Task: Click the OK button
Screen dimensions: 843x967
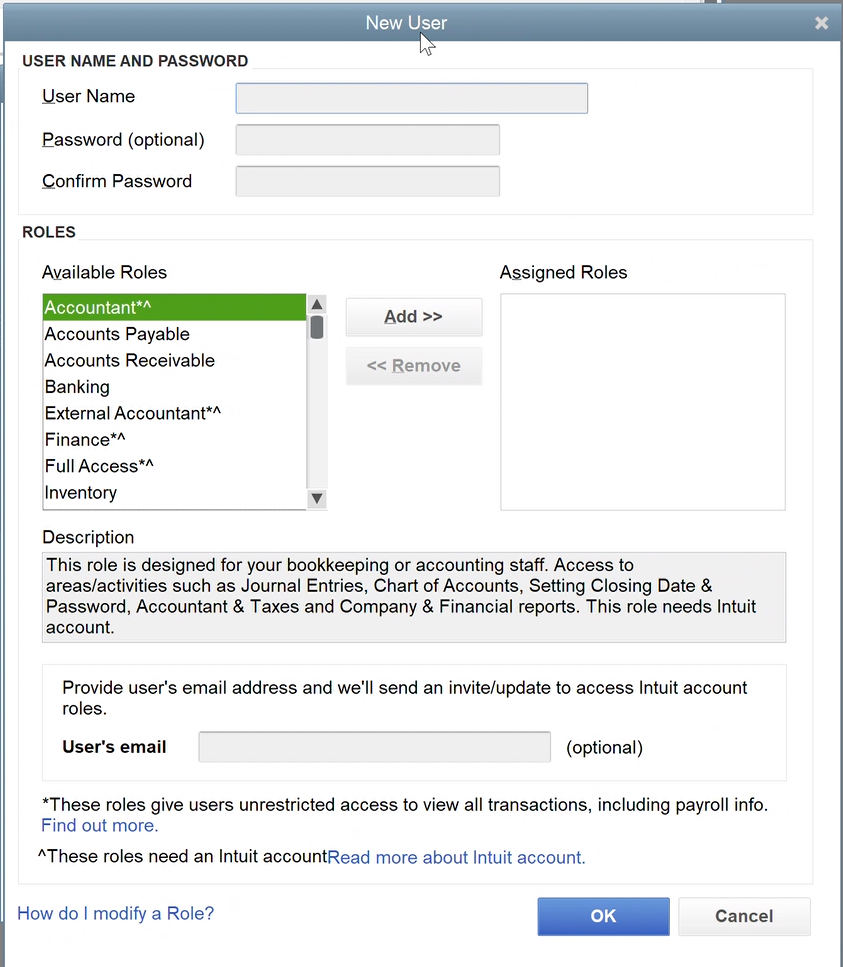Action: coord(603,916)
